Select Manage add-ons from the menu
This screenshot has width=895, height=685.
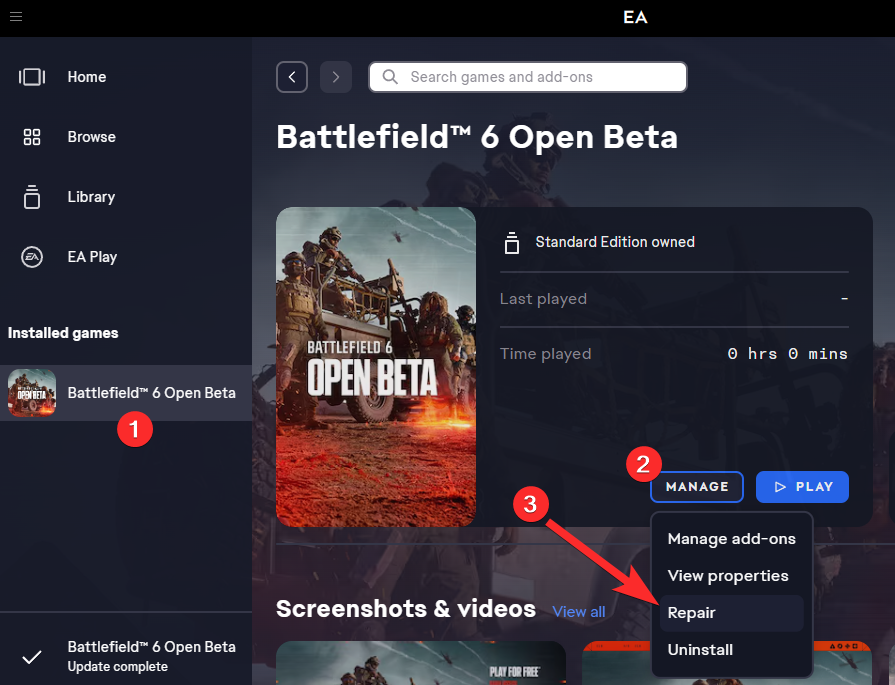pos(731,539)
